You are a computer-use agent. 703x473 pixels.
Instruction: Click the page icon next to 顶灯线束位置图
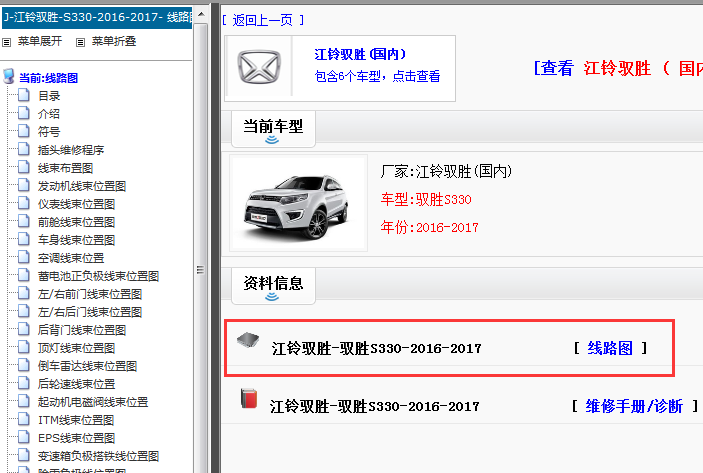(24, 347)
